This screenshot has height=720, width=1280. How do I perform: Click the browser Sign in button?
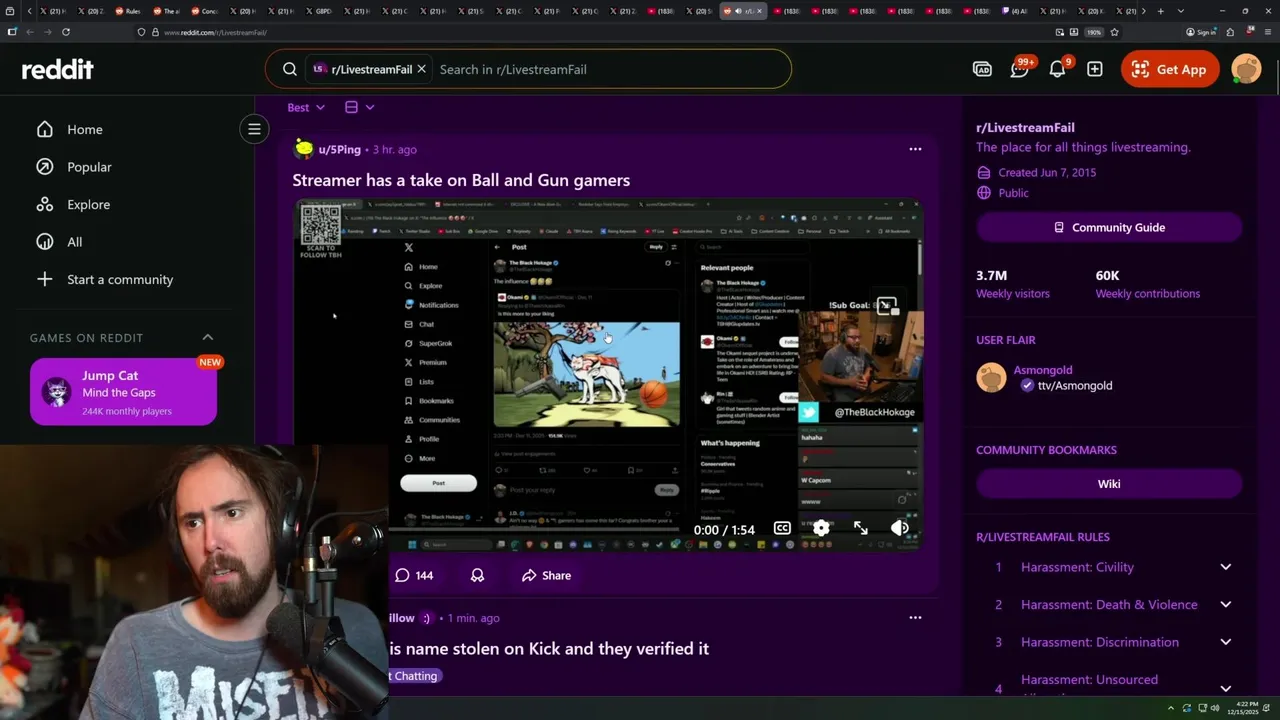point(1201,32)
